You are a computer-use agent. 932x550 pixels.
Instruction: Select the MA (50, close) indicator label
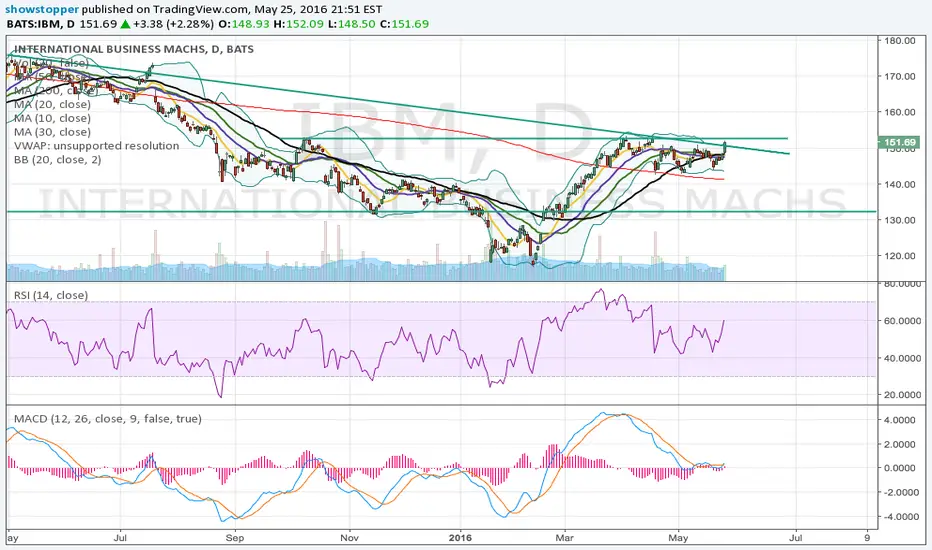coord(52,77)
